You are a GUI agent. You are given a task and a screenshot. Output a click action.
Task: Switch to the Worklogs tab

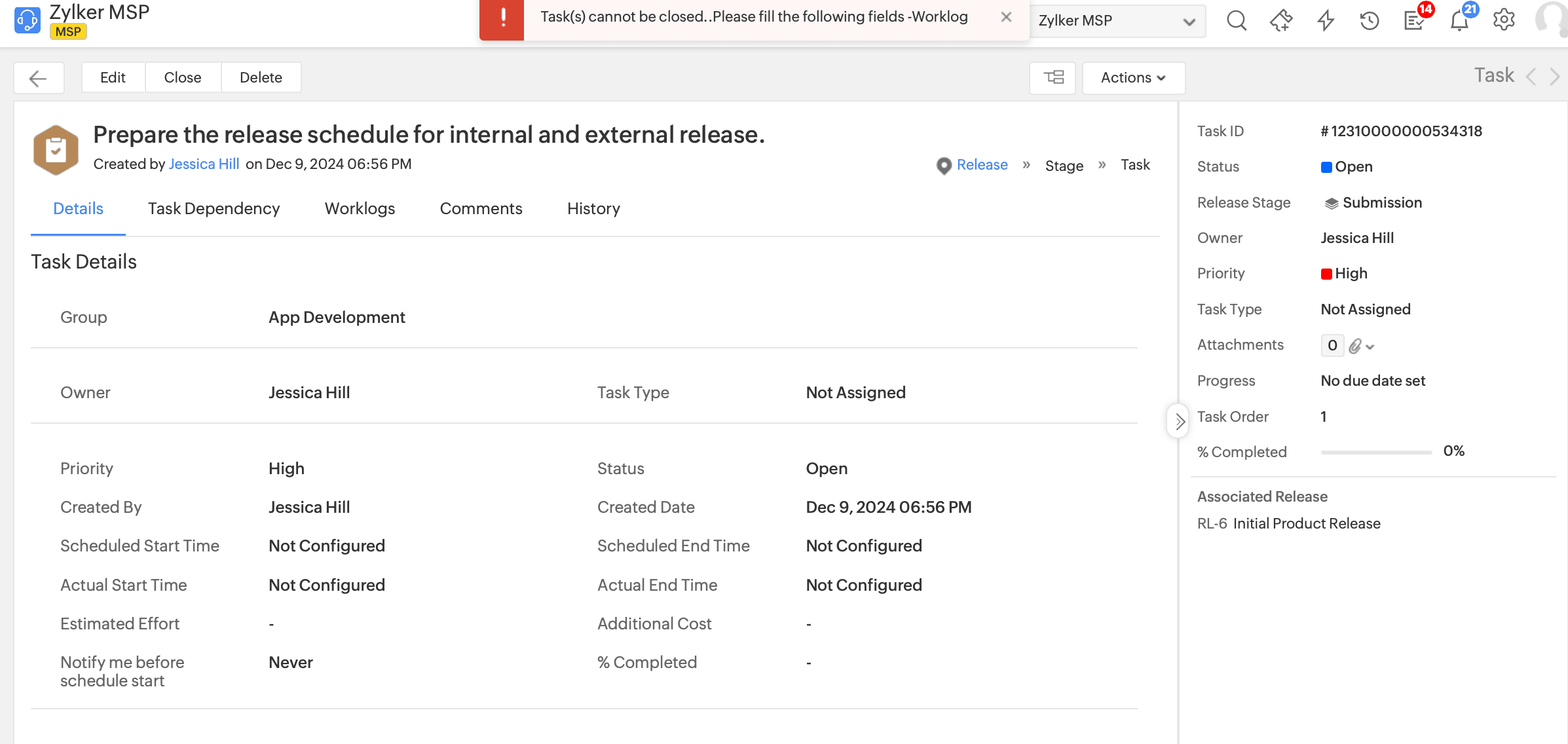(360, 209)
